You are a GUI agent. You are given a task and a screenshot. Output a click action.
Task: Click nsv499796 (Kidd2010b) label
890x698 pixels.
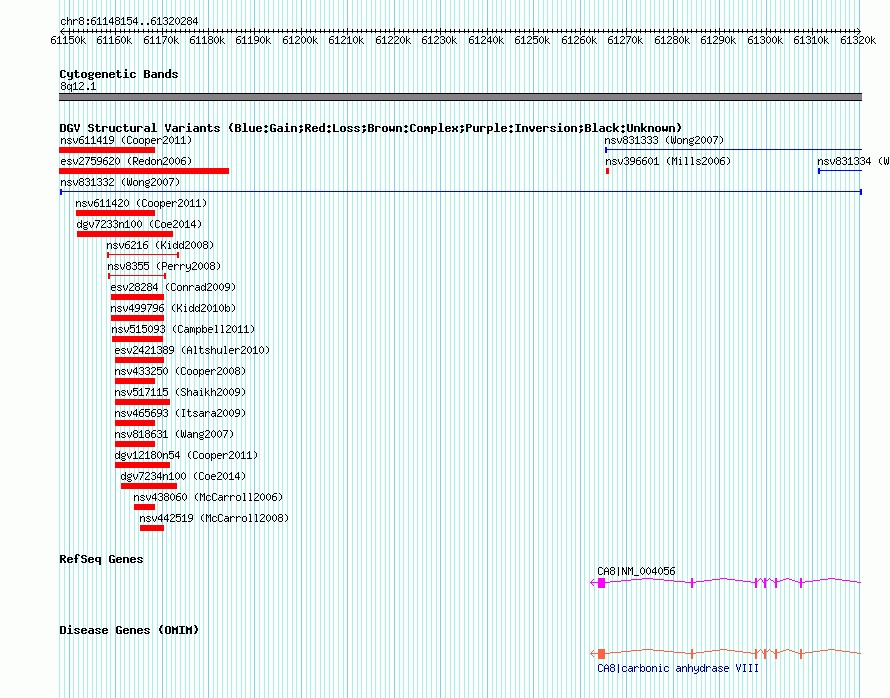click(173, 308)
